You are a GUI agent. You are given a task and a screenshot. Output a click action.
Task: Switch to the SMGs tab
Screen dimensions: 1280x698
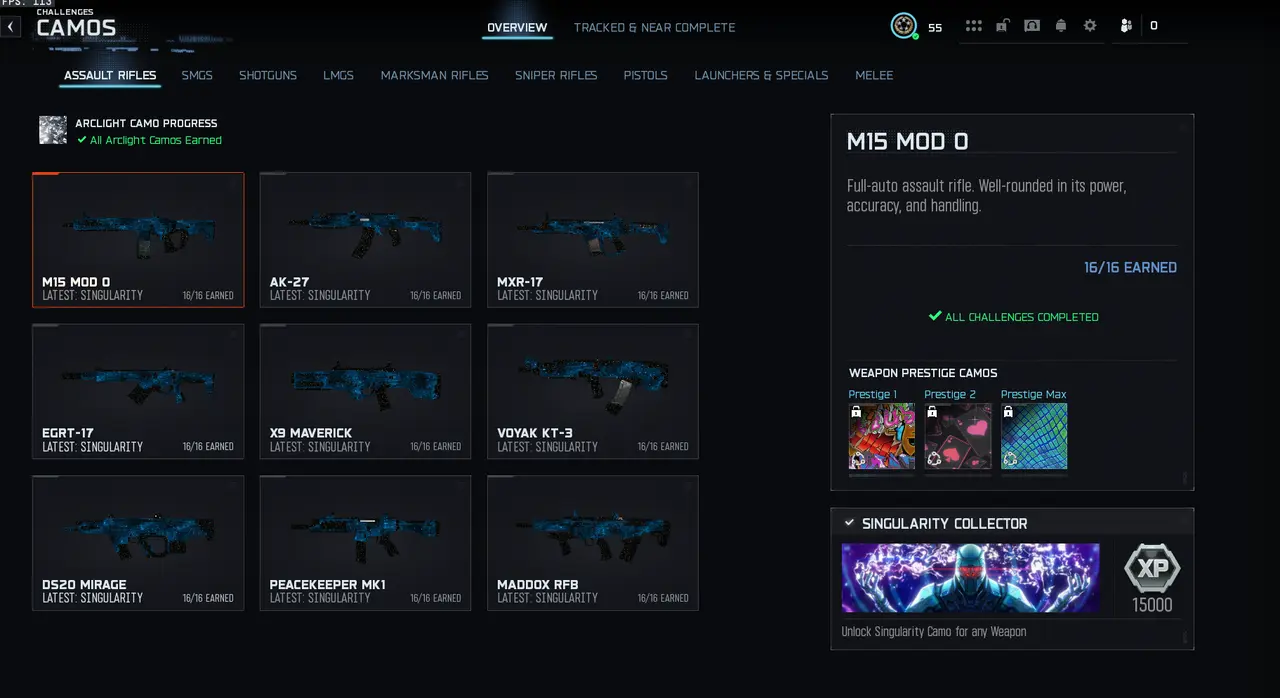pos(197,75)
